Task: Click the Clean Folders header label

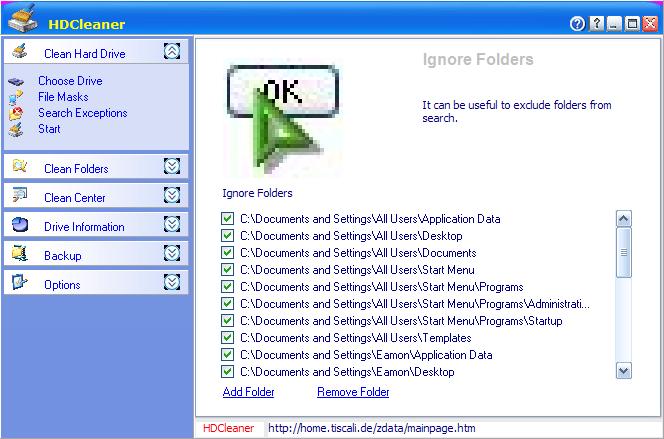Action: pyautogui.click(x=76, y=169)
